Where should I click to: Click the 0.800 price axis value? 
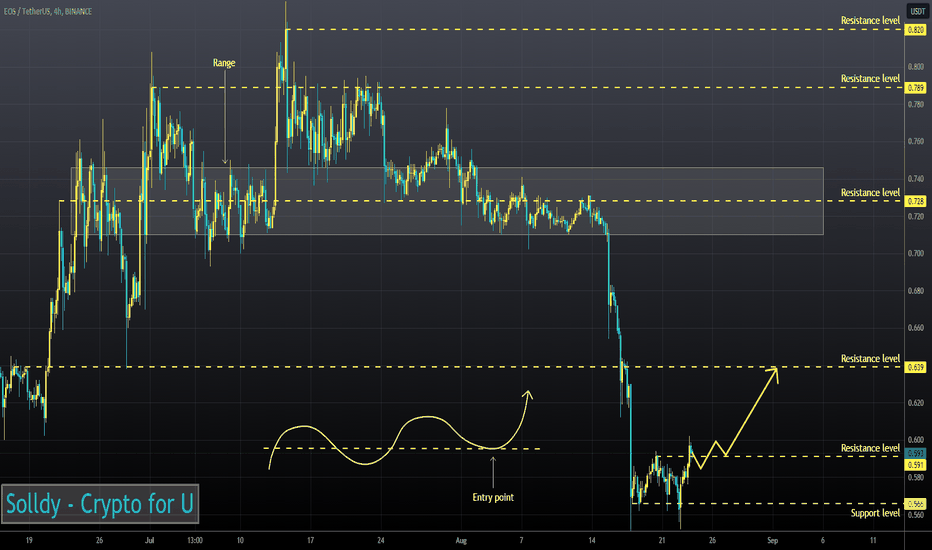click(915, 67)
